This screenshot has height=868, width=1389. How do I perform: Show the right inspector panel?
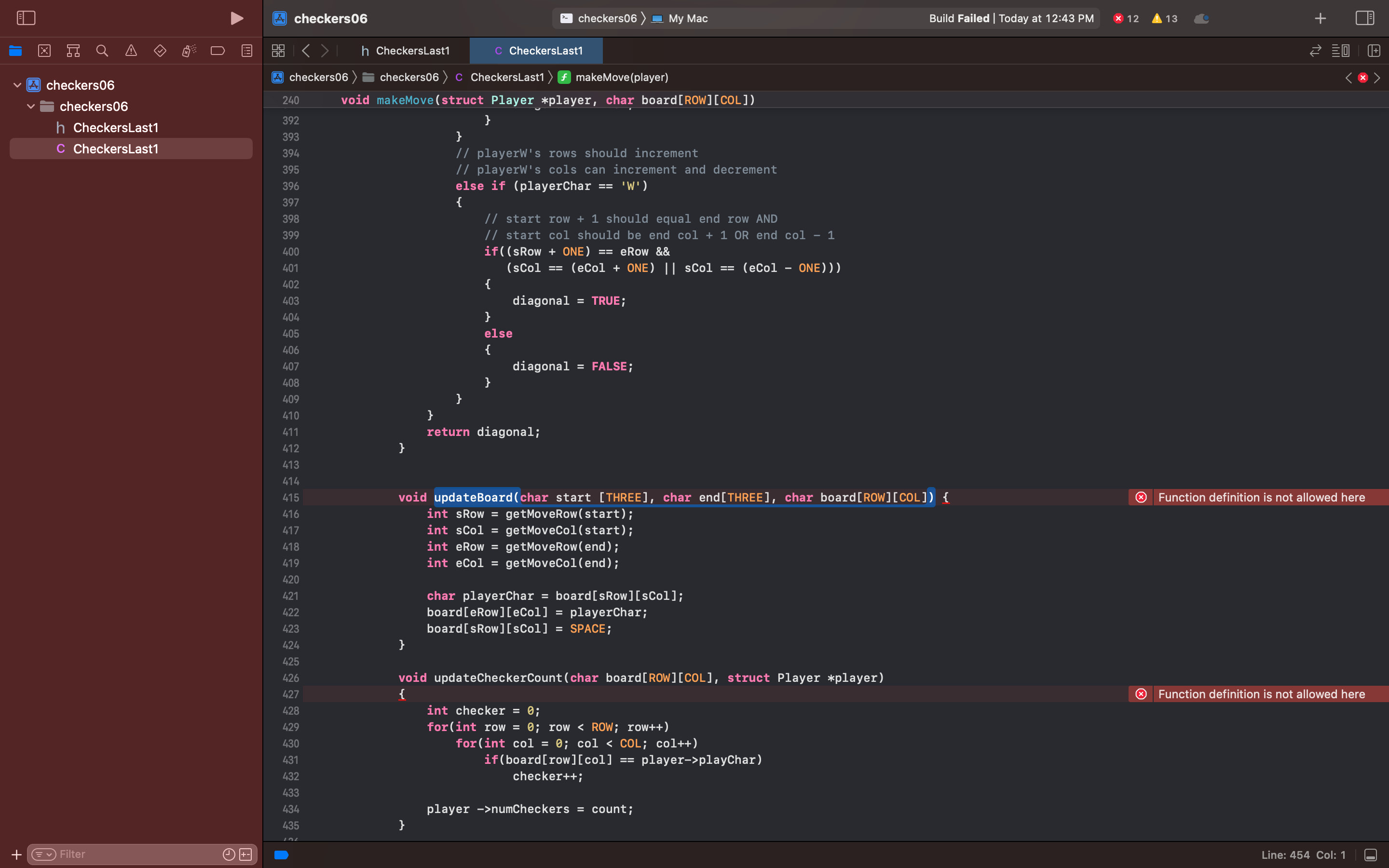coord(1364,18)
